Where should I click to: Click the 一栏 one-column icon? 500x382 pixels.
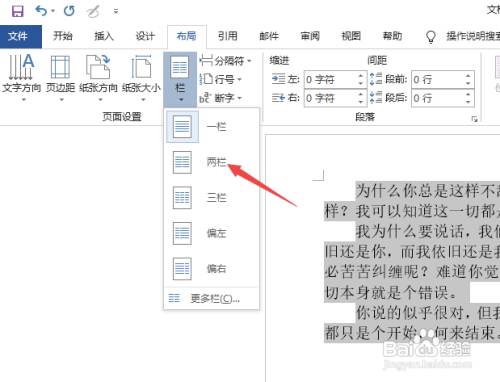(182, 127)
